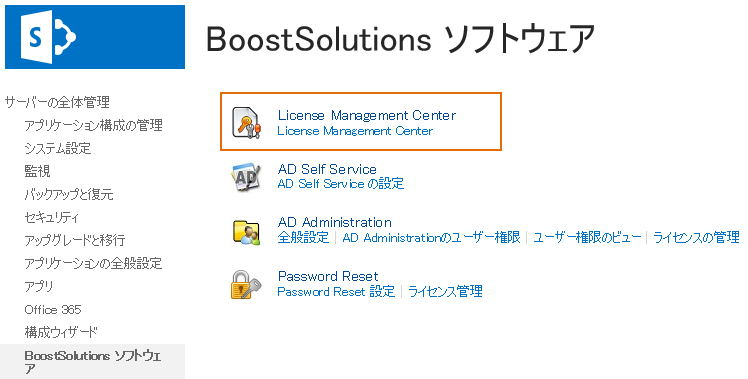Open the License Management Center heading link
This screenshot has height=379, width=748.
(366, 115)
